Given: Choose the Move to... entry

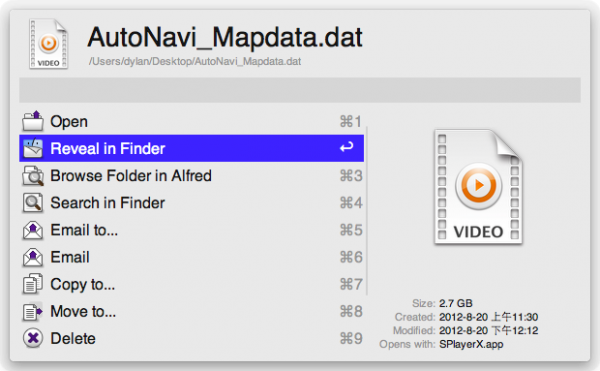Looking at the screenshot, I should coord(191,311).
